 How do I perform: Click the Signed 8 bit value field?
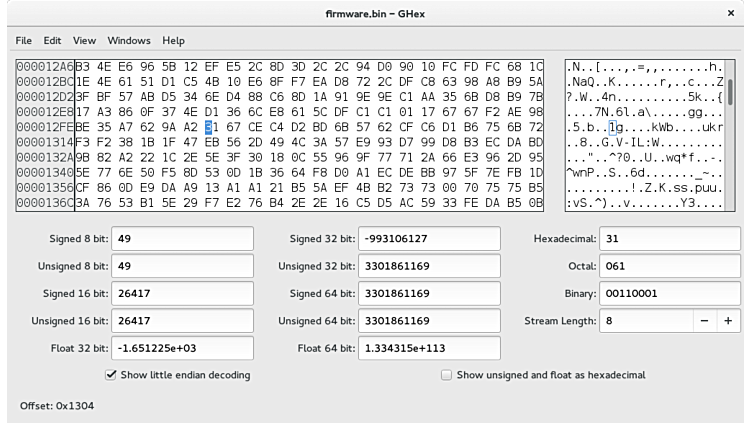pyautogui.click(x=182, y=240)
